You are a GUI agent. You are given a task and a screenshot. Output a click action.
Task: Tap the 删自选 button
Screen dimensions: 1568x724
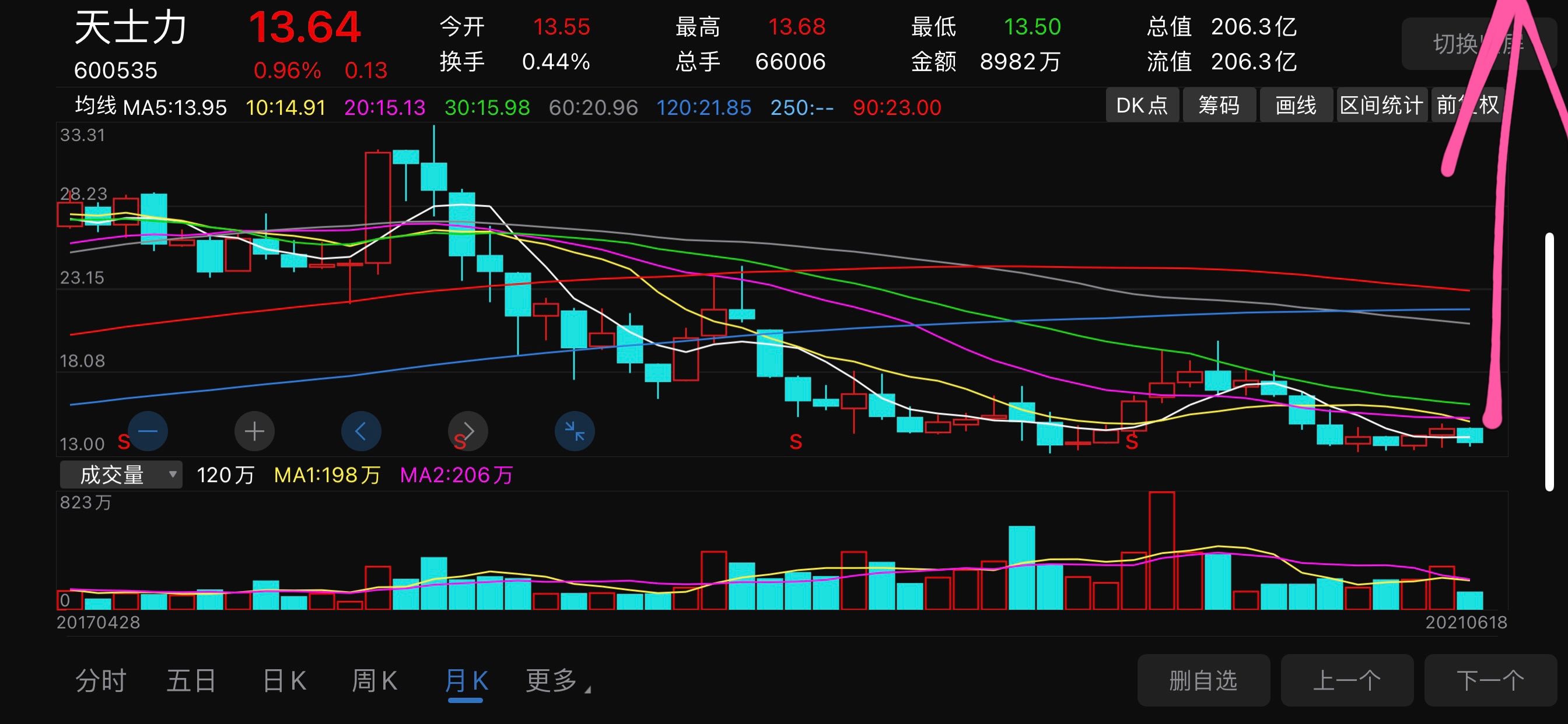point(1203,680)
